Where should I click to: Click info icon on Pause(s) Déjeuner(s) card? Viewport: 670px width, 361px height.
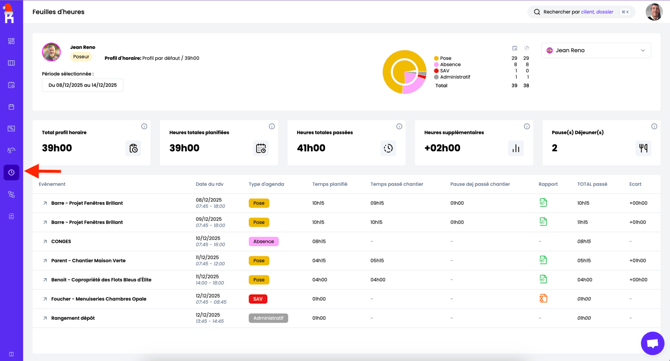coord(654,126)
